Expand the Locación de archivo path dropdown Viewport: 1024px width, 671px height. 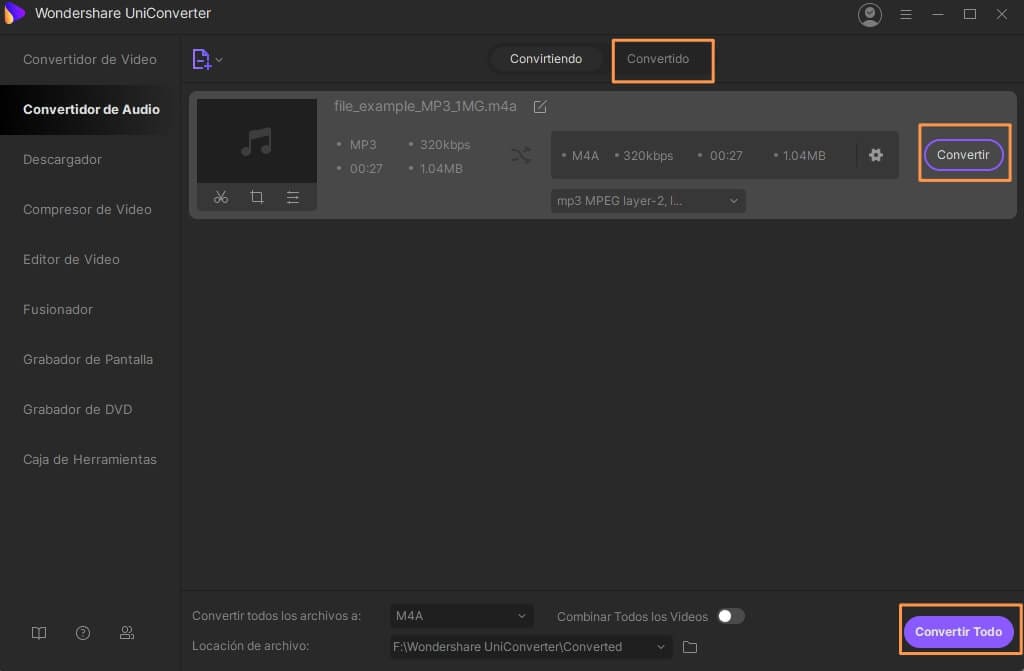[661, 647]
